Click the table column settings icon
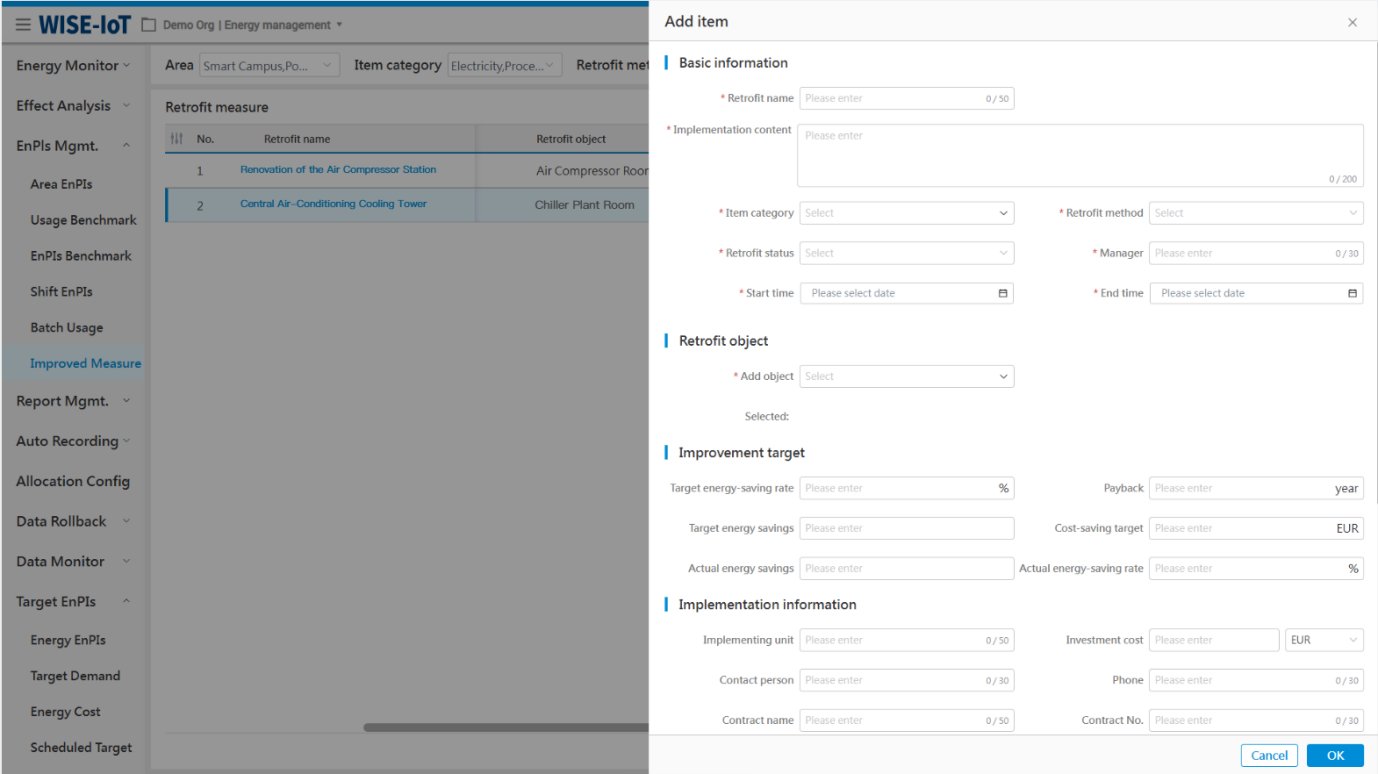The image size is (1378, 774). (177, 139)
